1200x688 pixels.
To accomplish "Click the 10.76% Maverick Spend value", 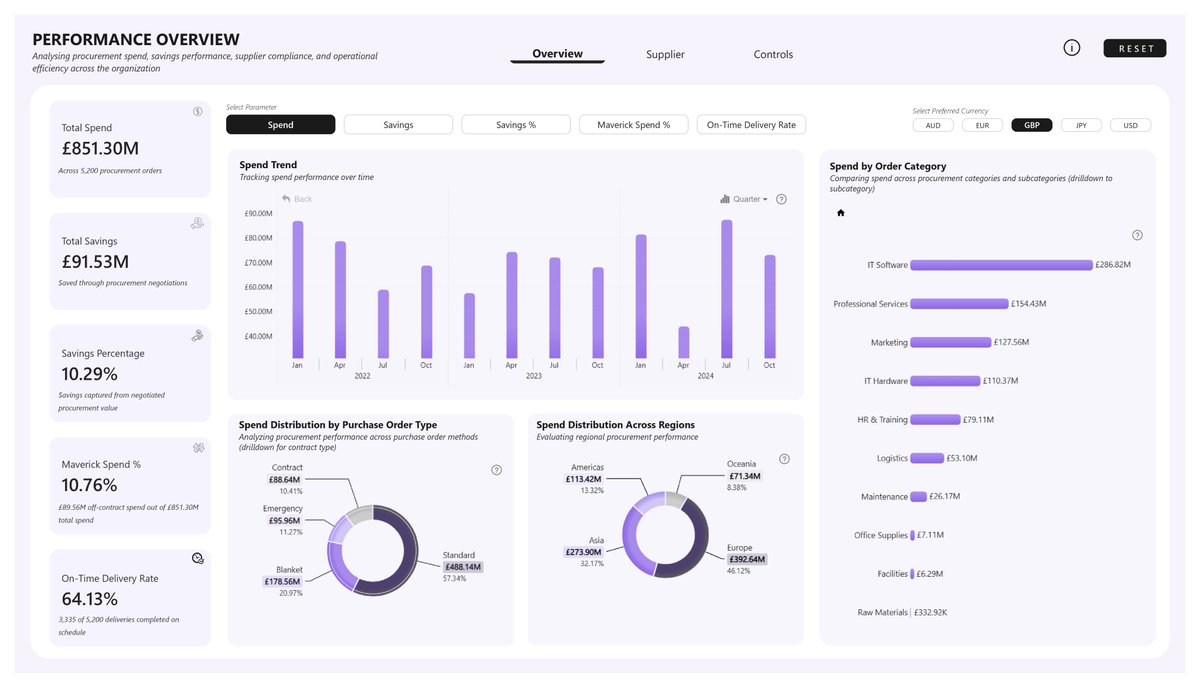I will point(89,485).
